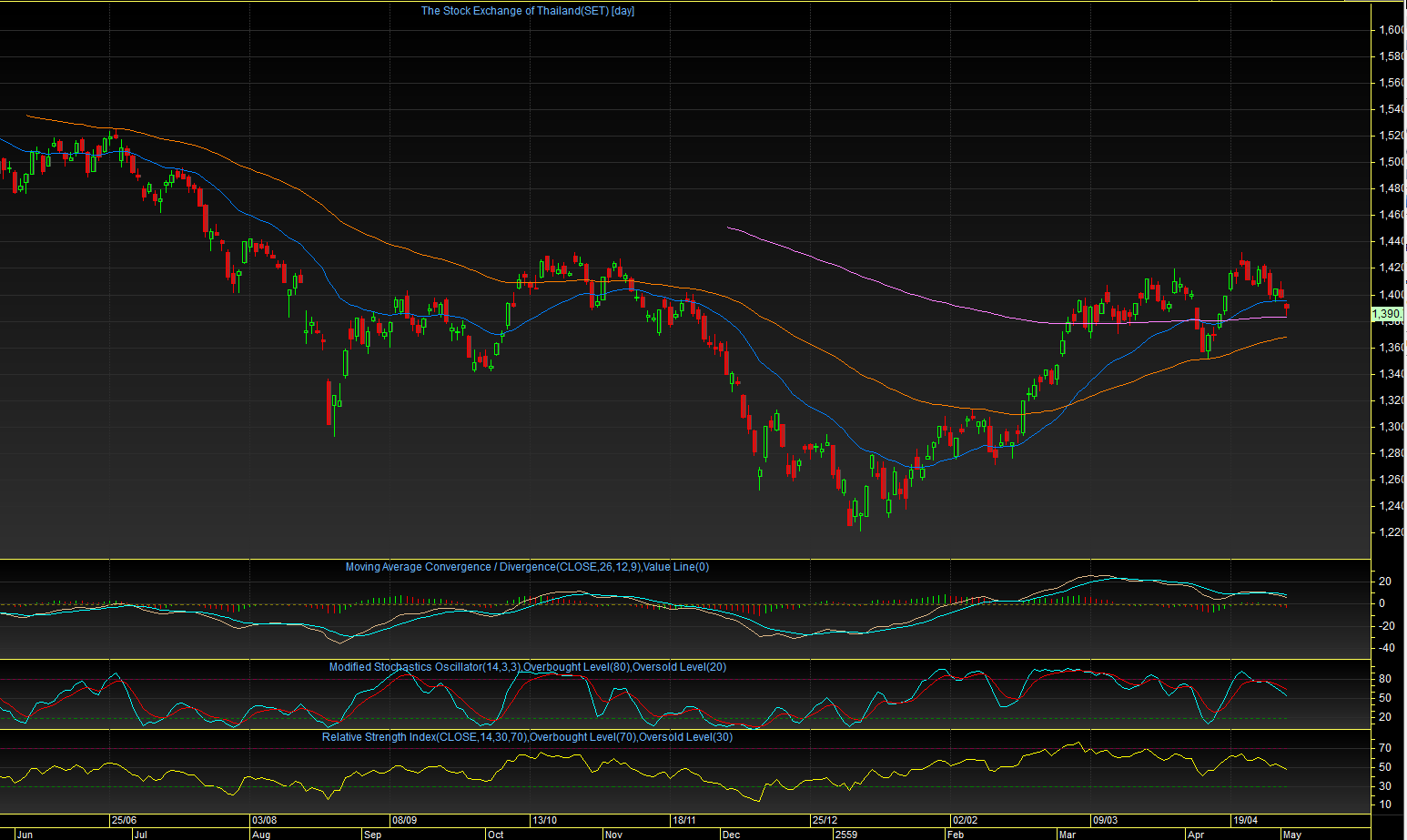Screen dimensions: 1407x840
Task: Click the 1,340 price axis label
Action: pos(1392,374)
